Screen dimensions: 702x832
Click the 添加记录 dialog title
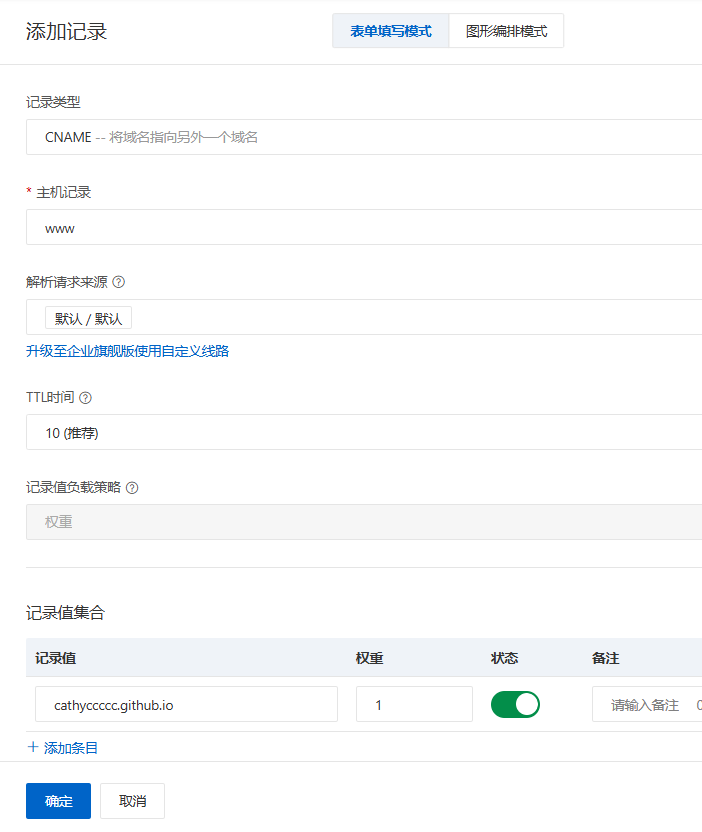pyautogui.click(x=66, y=31)
